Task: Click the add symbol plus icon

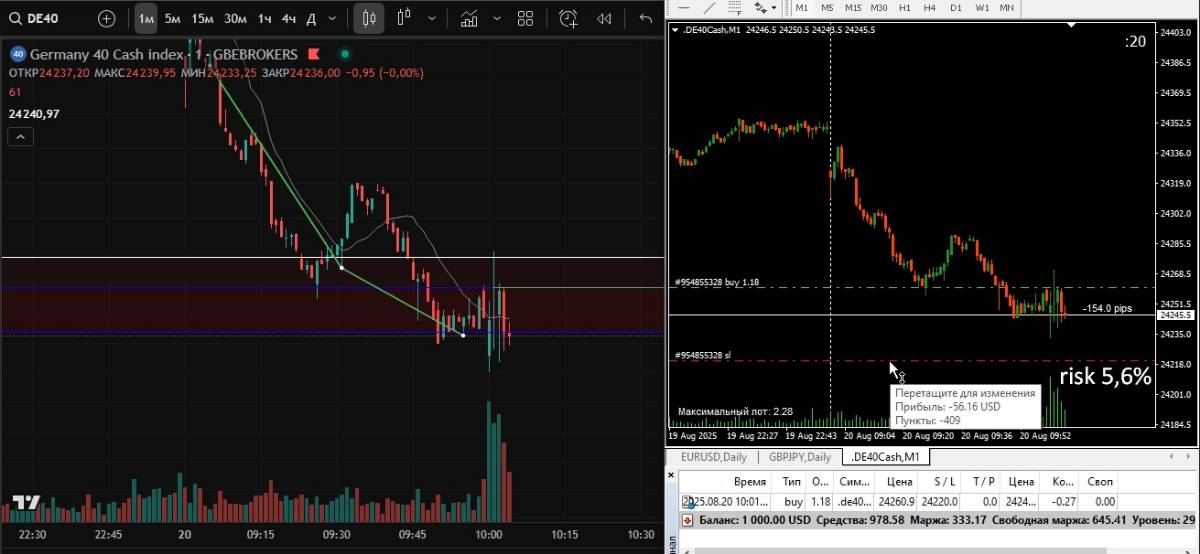Action: 106,18
